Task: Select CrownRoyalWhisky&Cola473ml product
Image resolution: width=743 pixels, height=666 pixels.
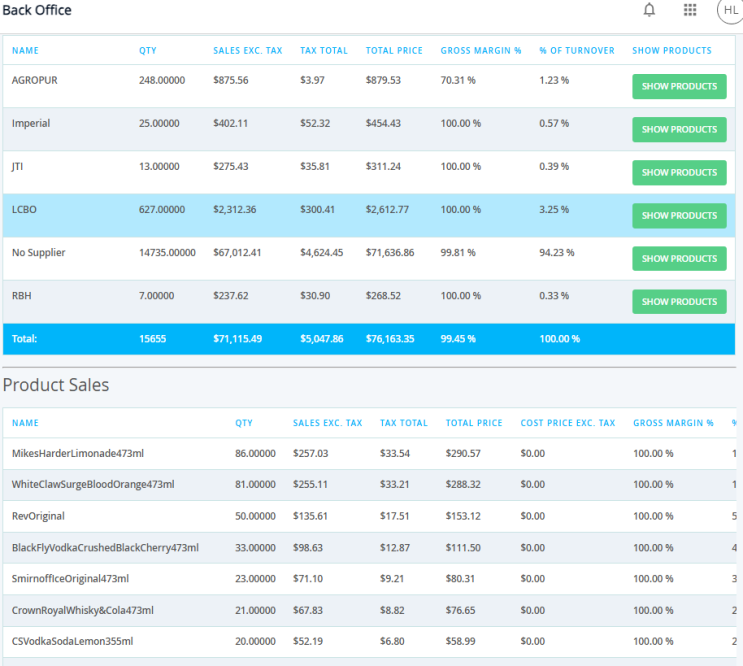Action: tap(82, 610)
